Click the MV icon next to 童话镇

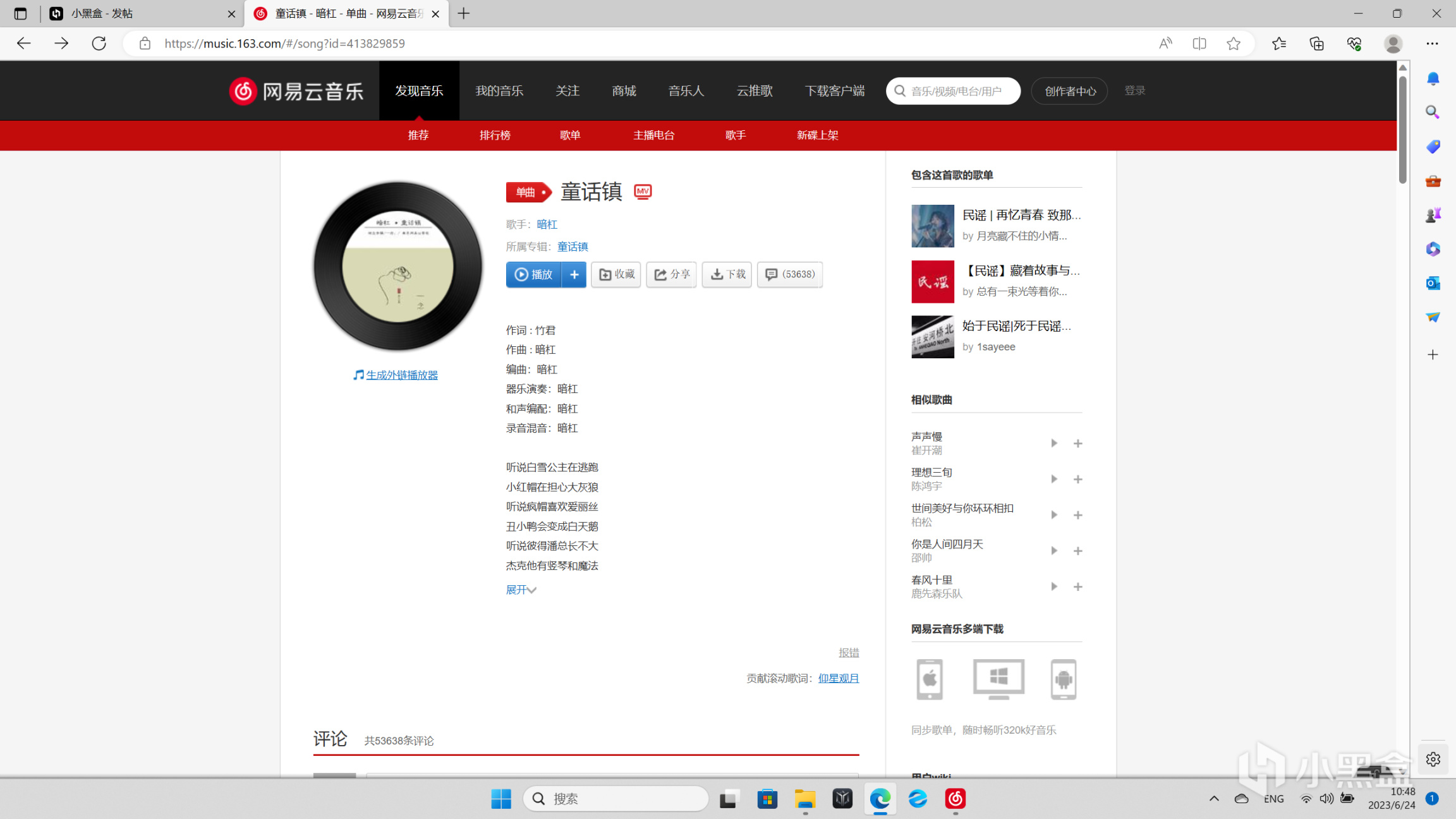click(643, 191)
